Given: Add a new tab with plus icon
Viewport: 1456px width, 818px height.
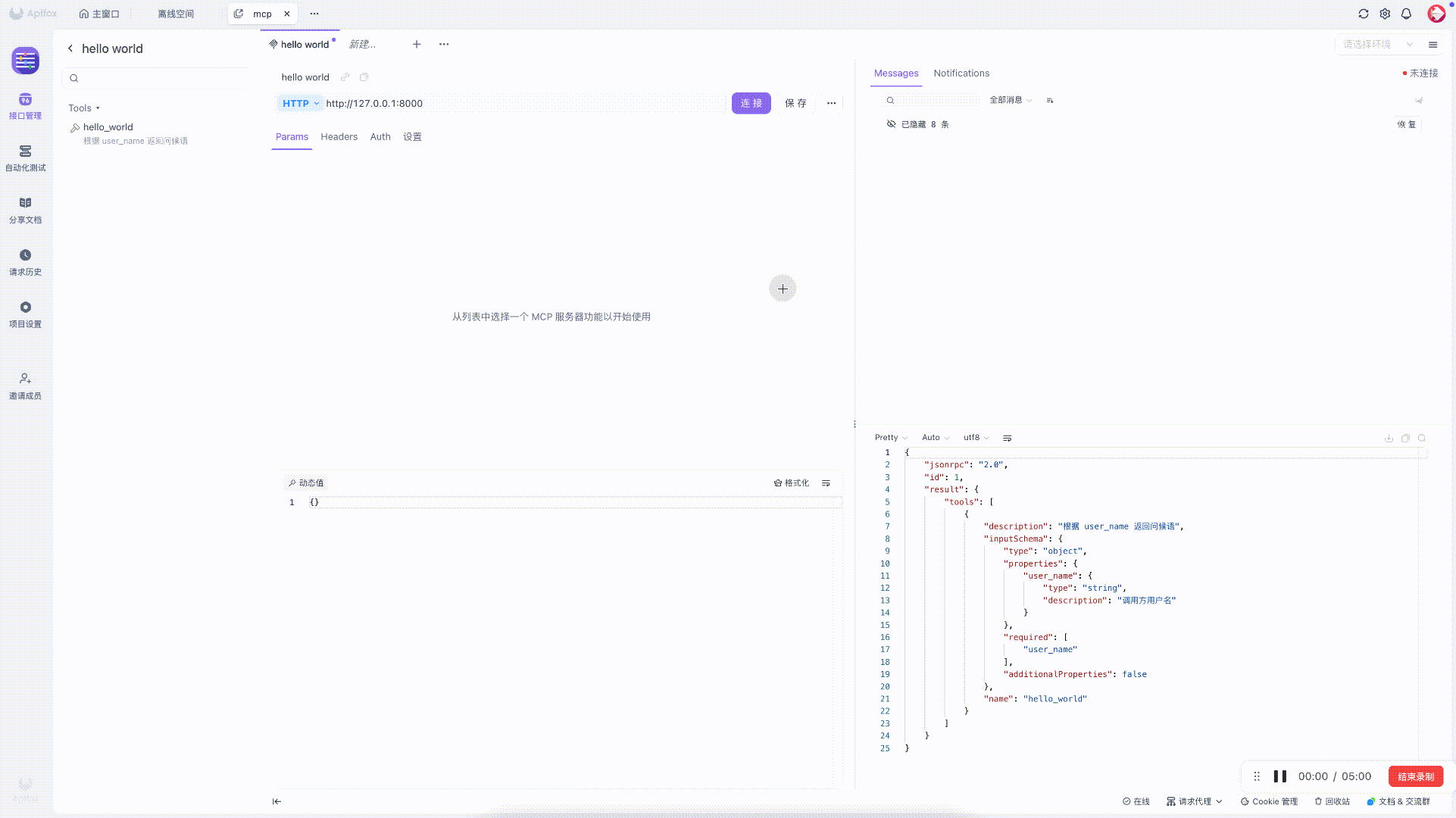Looking at the screenshot, I should click(417, 44).
